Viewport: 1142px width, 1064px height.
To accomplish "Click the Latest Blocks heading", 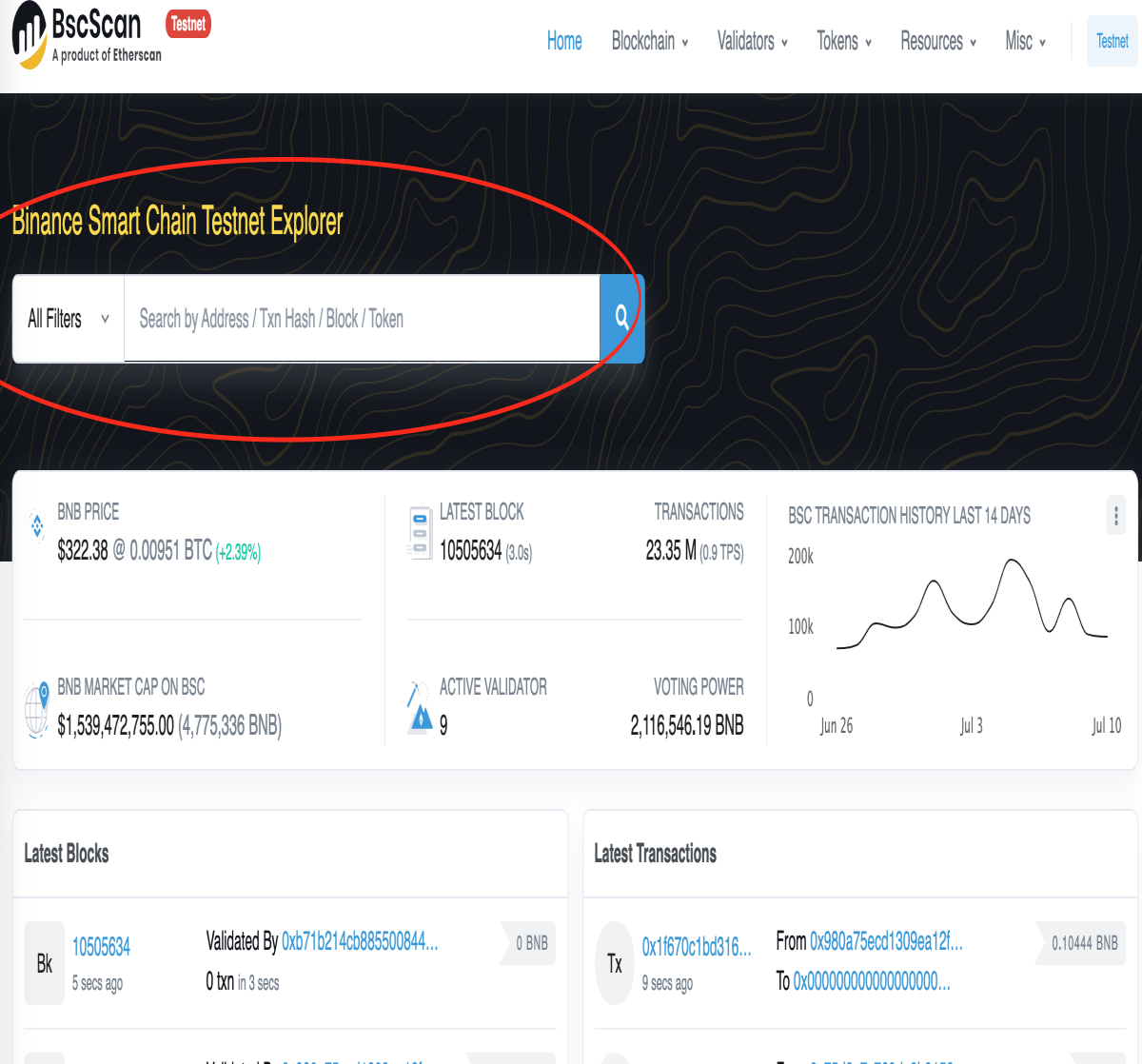I will pos(67,854).
